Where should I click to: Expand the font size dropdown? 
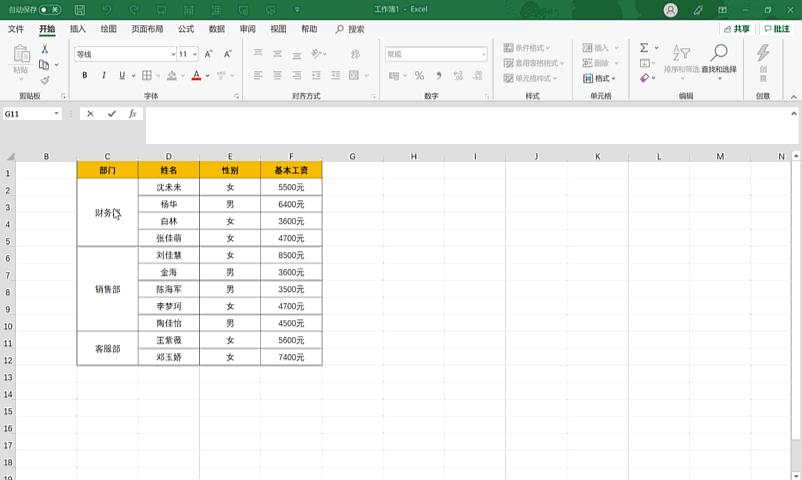point(195,54)
